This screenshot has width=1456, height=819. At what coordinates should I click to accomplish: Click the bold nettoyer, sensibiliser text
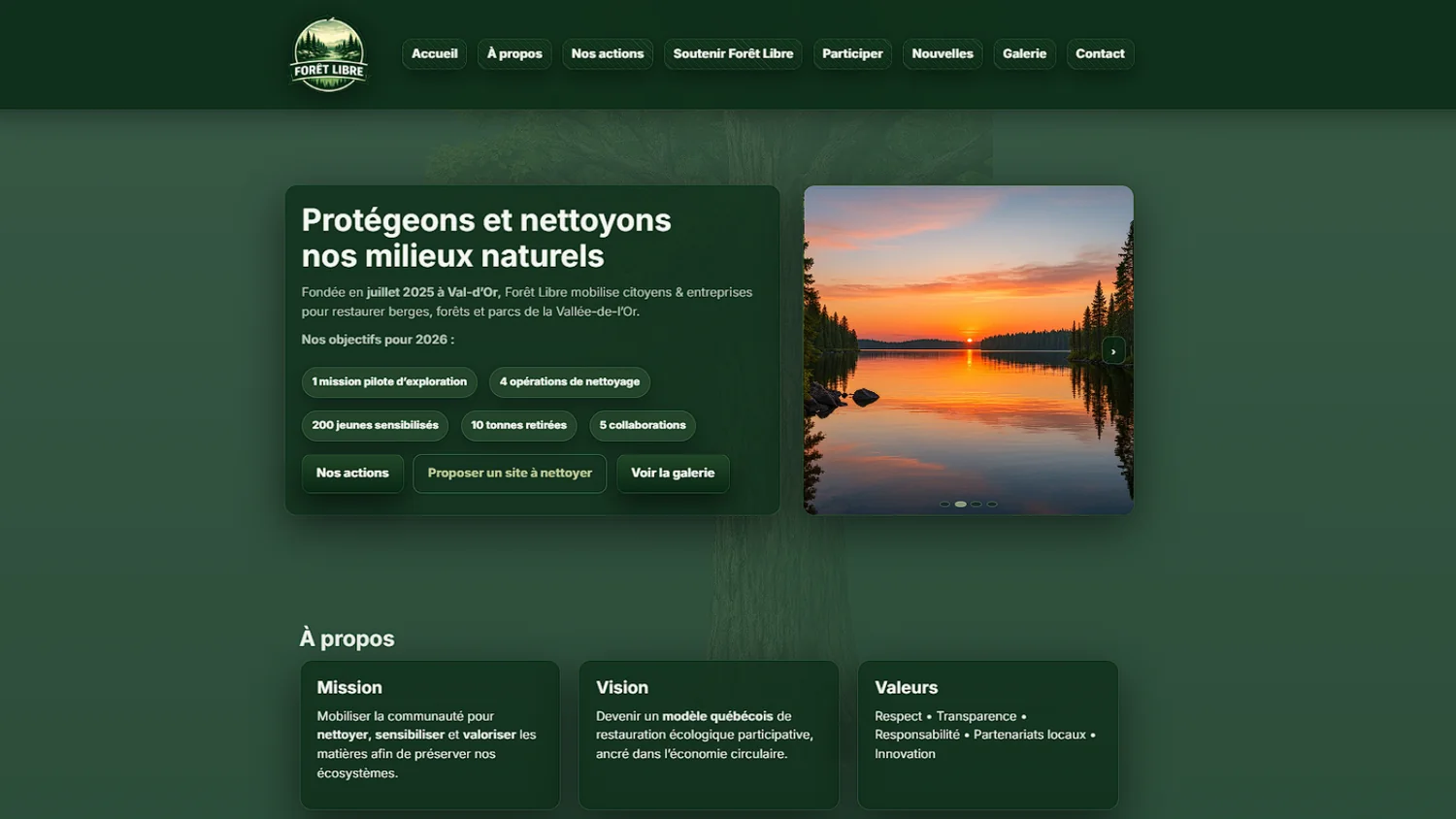coord(381,735)
